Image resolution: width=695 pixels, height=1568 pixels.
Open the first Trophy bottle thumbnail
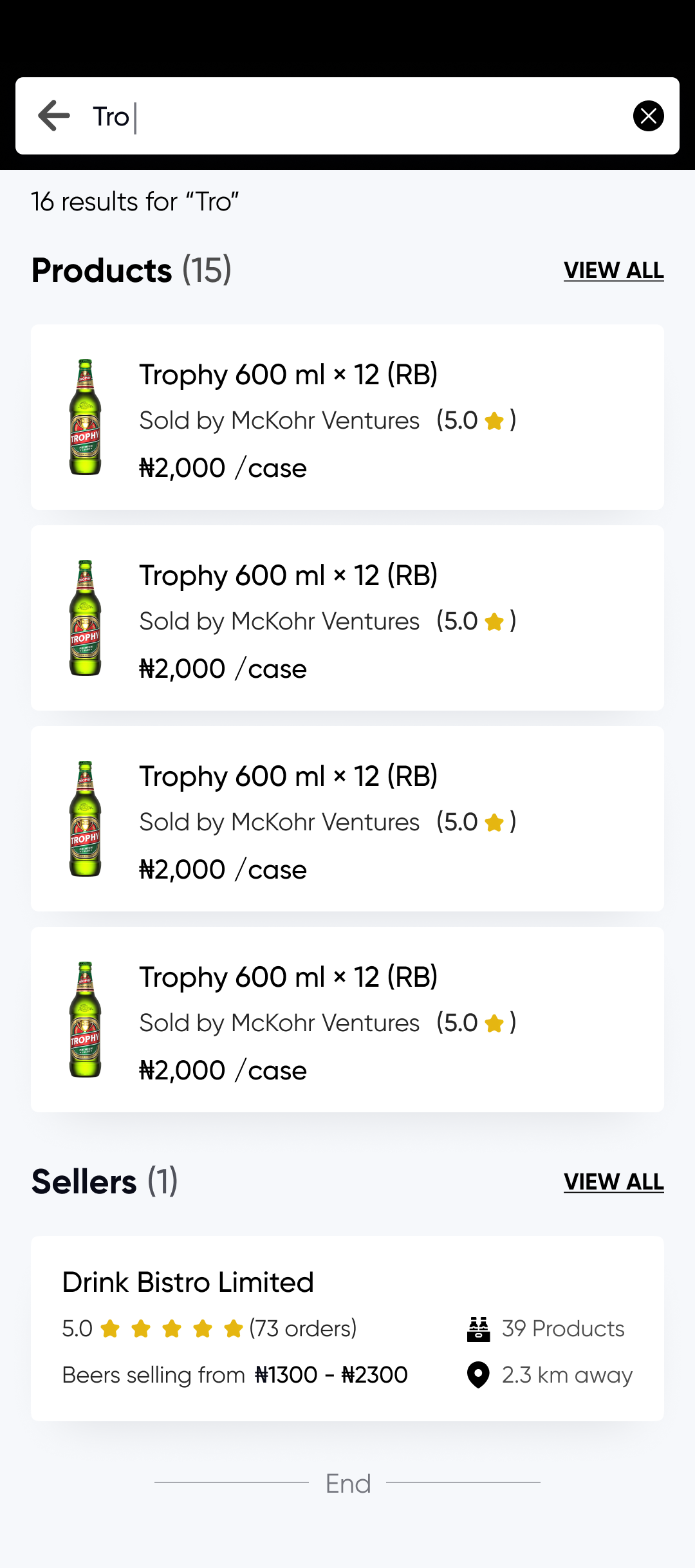85,417
